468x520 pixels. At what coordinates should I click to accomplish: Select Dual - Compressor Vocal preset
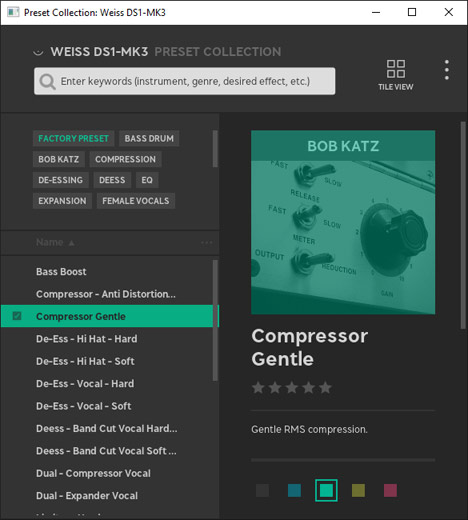[107, 473]
